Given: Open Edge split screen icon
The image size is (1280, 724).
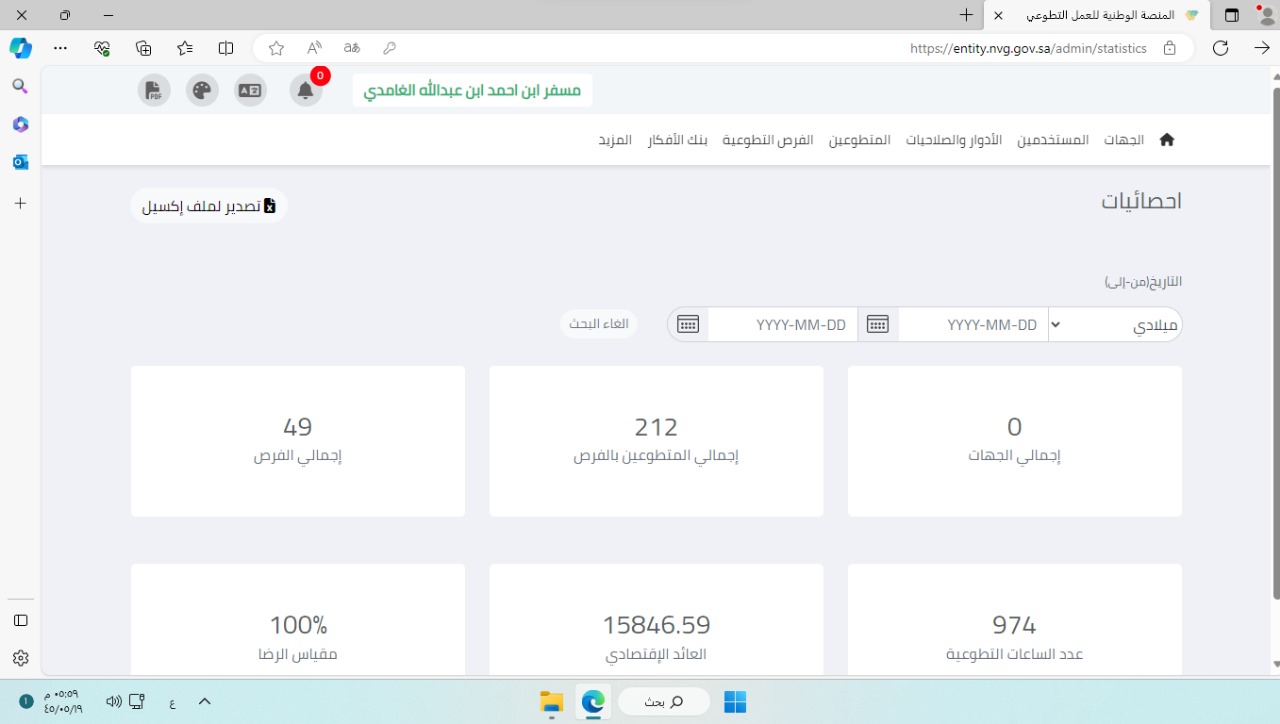Looking at the screenshot, I should tap(226, 48).
